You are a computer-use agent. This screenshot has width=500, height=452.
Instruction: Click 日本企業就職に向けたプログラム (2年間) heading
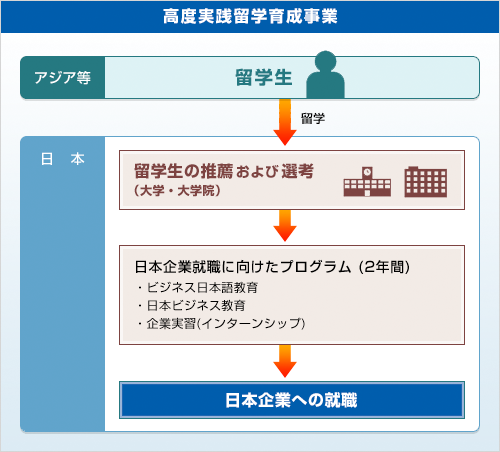click(272, 267)
